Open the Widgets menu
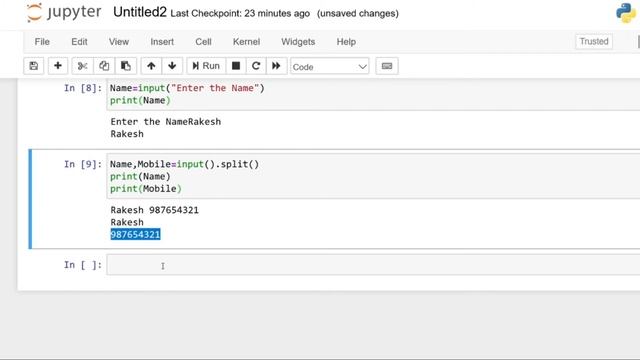 [x=298, y=42]
